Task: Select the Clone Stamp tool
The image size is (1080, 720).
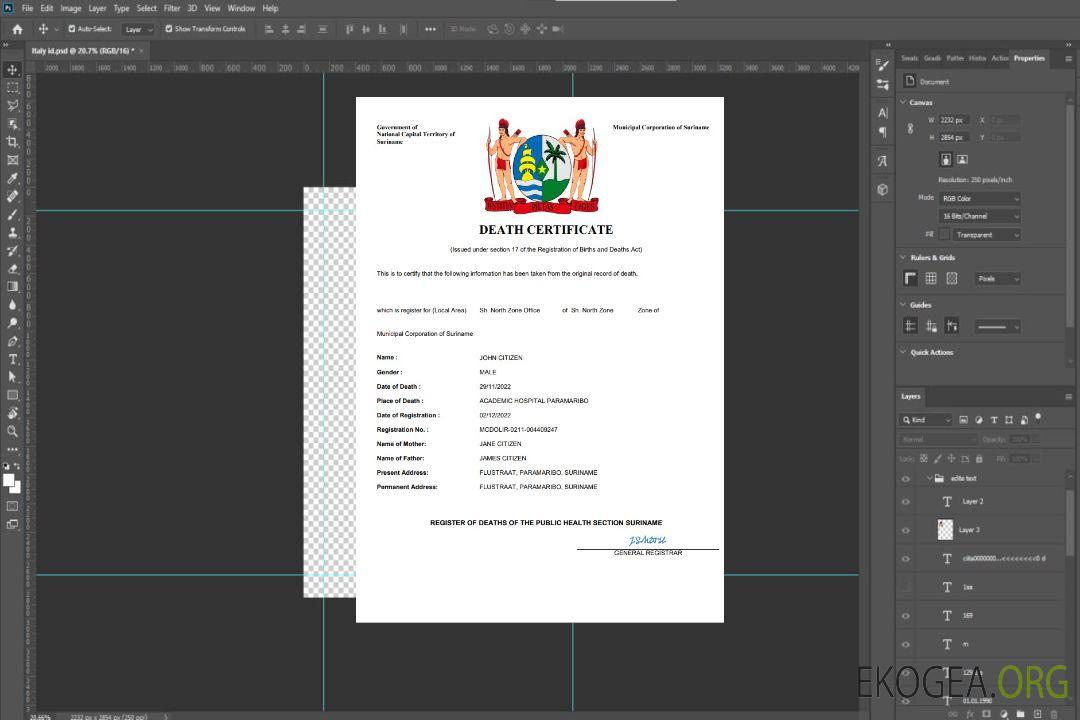Action: point(12,233)
